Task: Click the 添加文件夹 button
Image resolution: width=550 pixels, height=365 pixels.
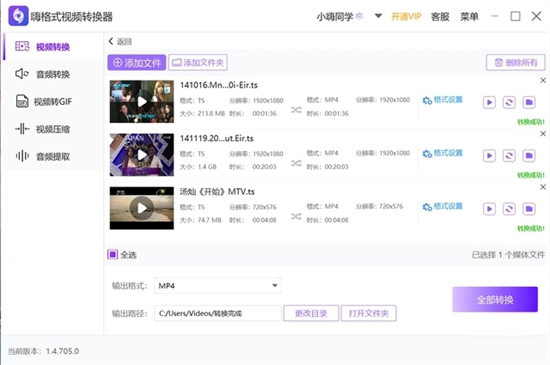Action: [x=198, y=62]
